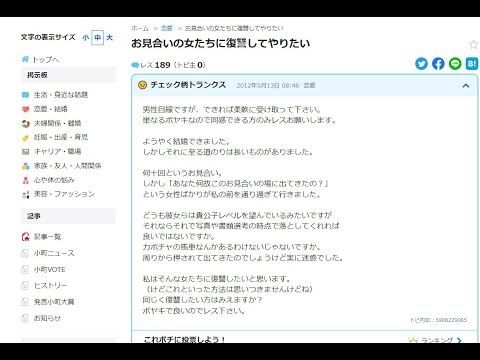Share the topic on Facebook
The height and width of the screenshot is (360, 480).
coord(438,63)
